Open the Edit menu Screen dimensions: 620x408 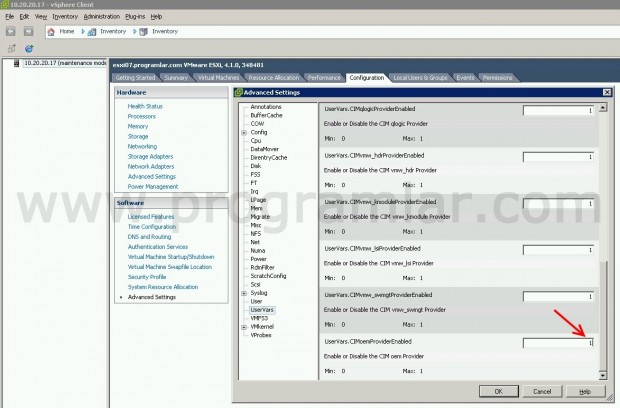point(24,17)
